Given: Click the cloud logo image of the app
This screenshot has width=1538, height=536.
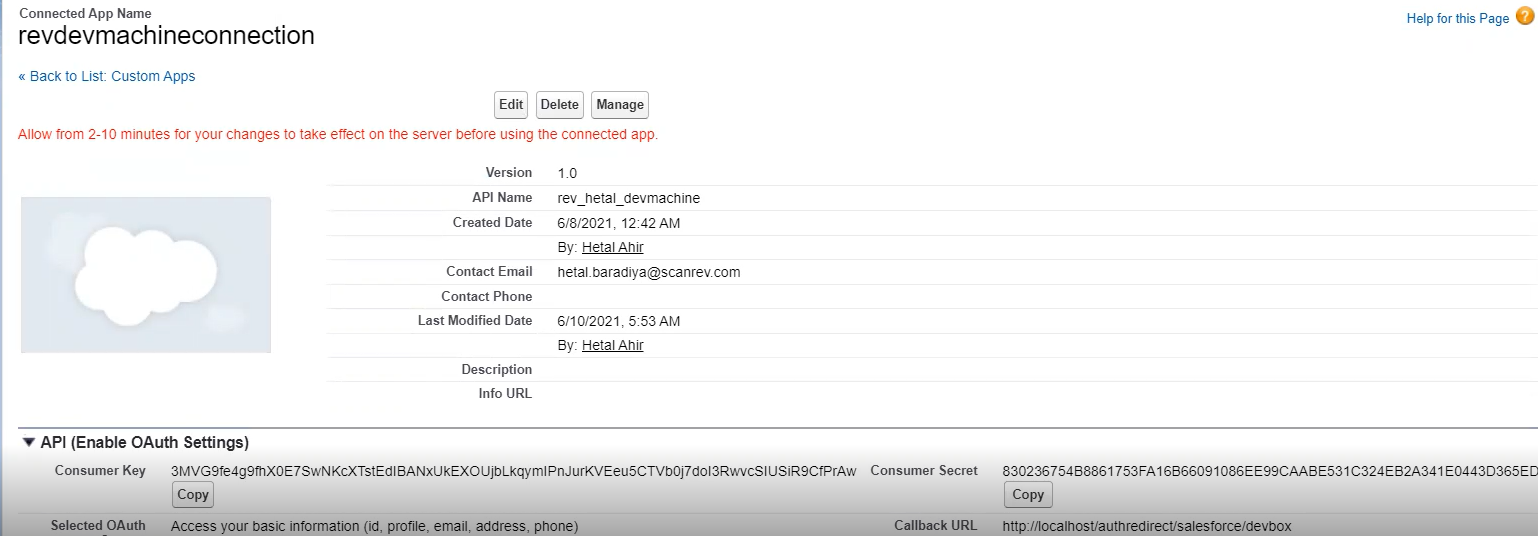Looking at the screenshot, I should [x=146, y=275].
